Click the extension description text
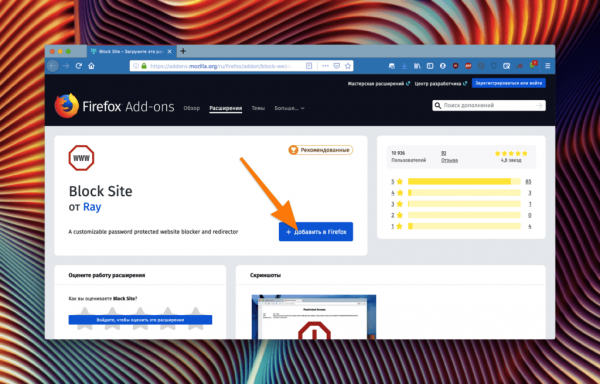600x384 pixels. pos(153,232)
